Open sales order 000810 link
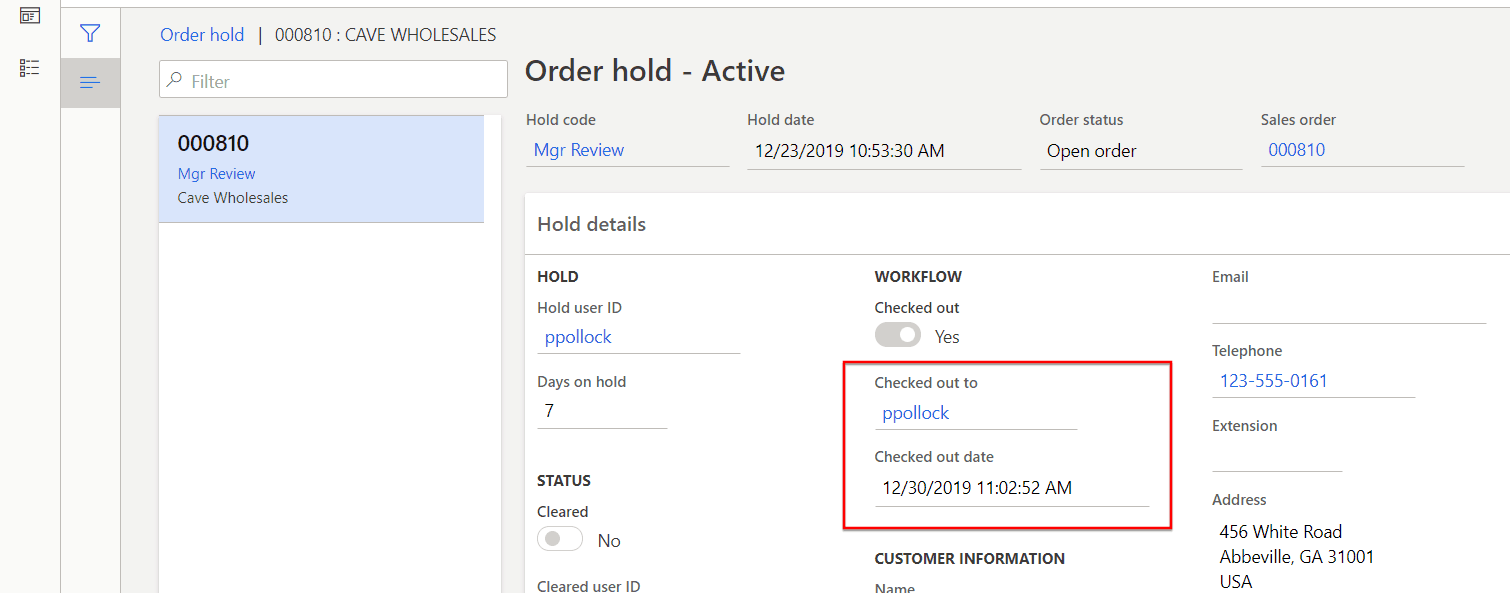 pos(1297,150)
